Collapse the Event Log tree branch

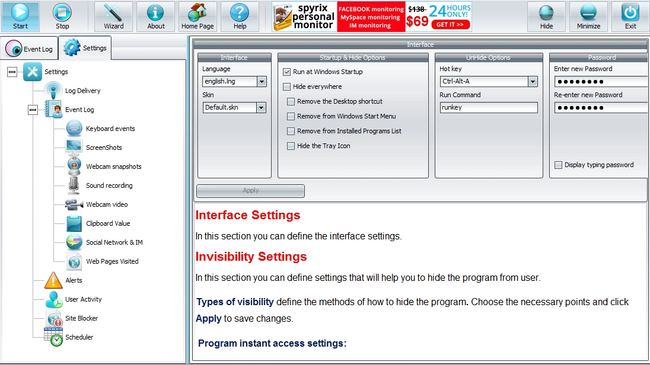(33, 110)
